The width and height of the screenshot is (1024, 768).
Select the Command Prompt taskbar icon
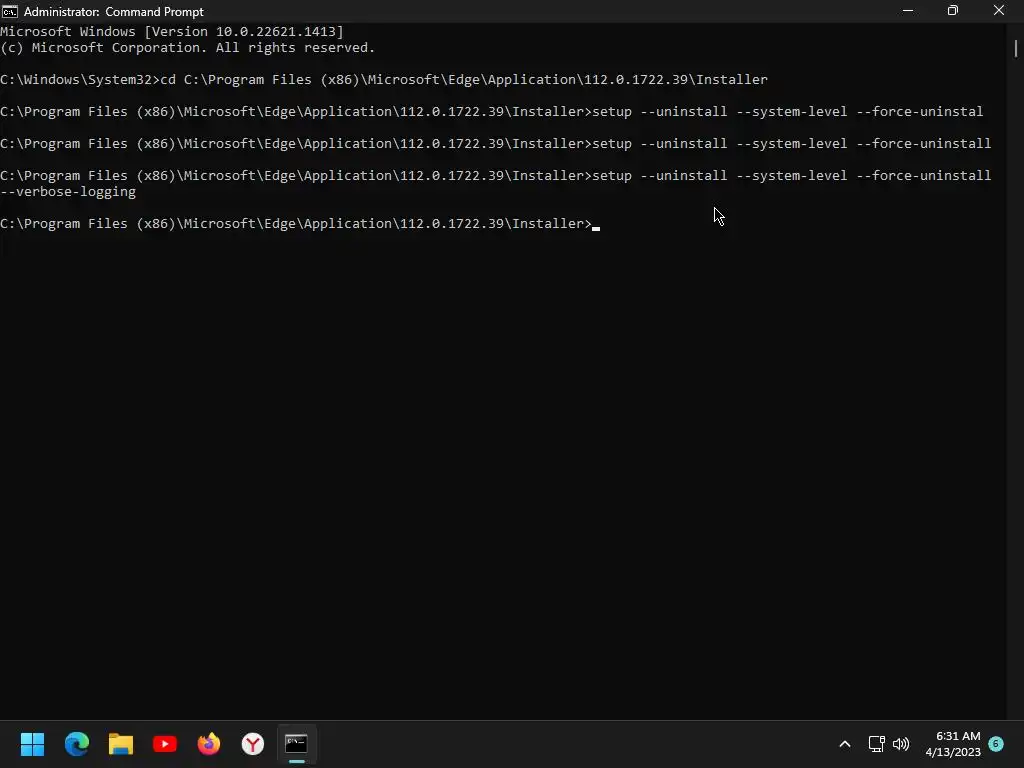[x=296, y=744]
